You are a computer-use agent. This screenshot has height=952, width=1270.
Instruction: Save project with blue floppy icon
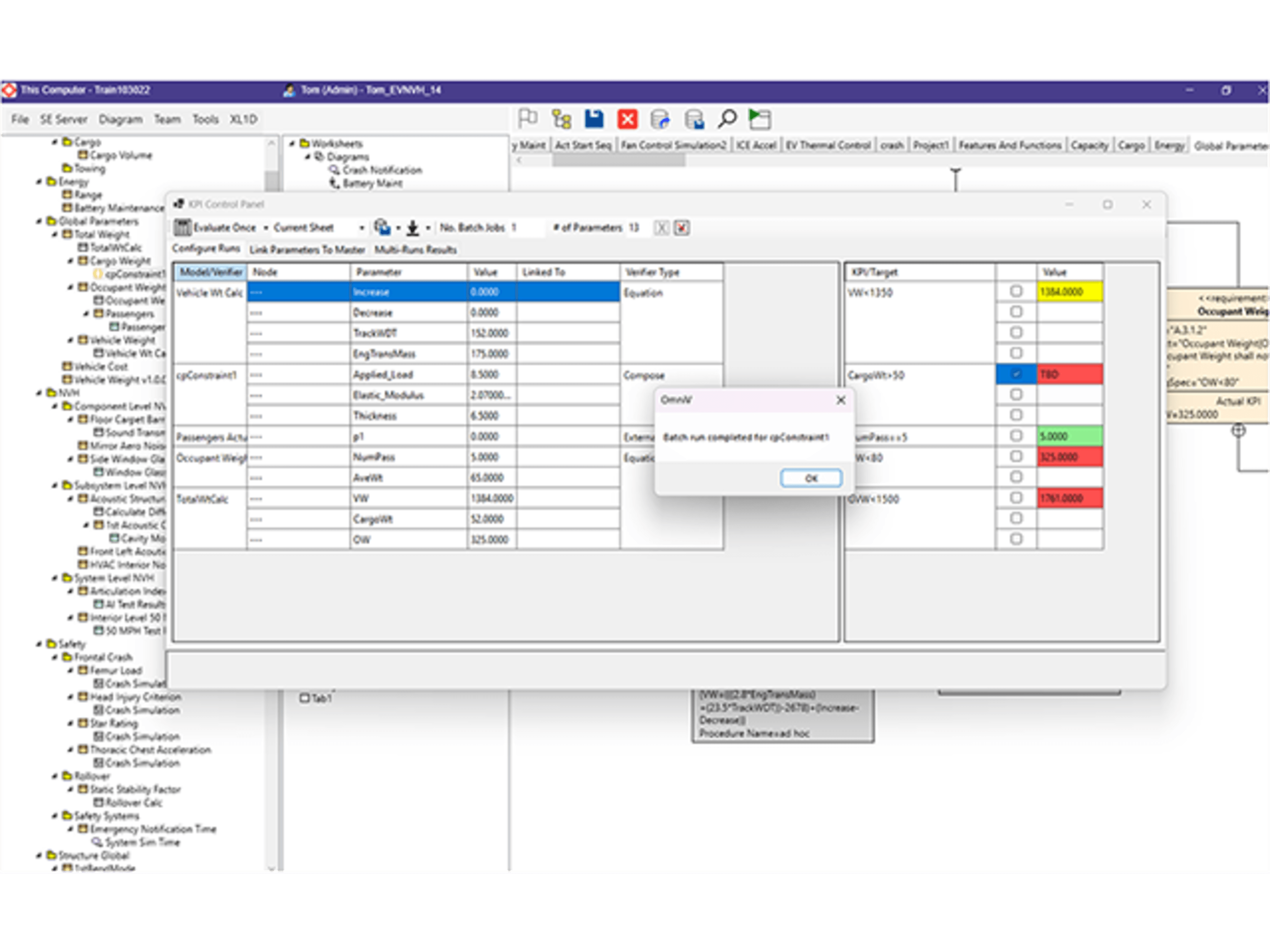pos(594,119)
